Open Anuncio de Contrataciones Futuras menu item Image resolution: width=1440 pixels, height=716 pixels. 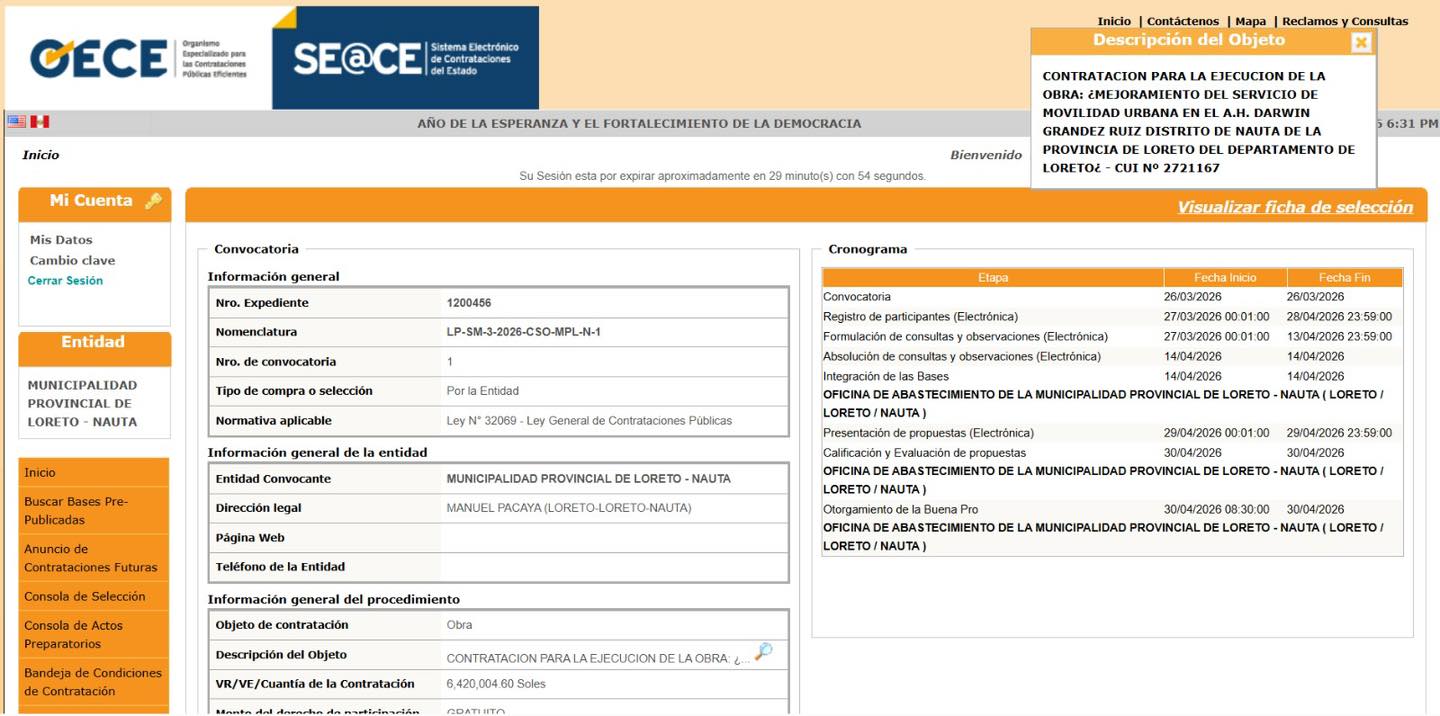pyautogui.click(x=94, y=558)
